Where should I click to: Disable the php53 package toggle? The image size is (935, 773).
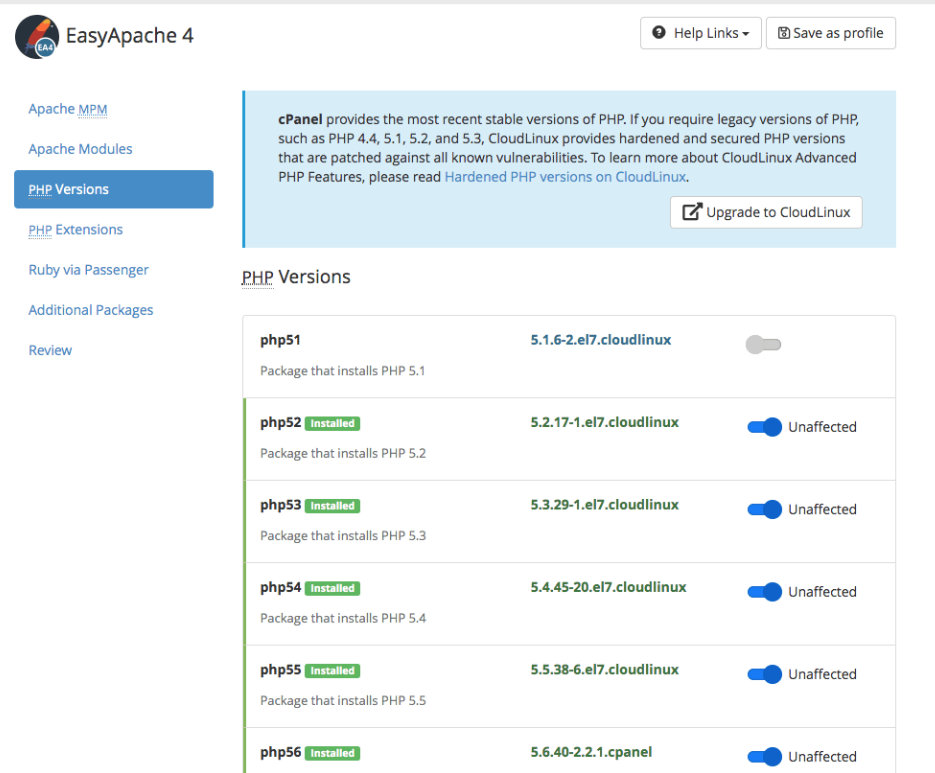(x=764, y=509)
